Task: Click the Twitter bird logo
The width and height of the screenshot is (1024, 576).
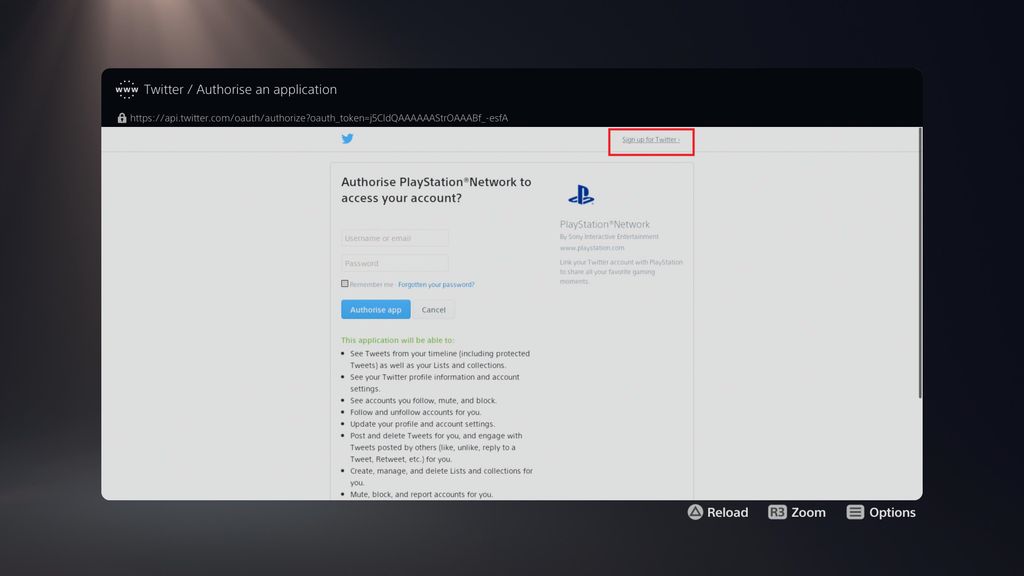Action: 347,139
